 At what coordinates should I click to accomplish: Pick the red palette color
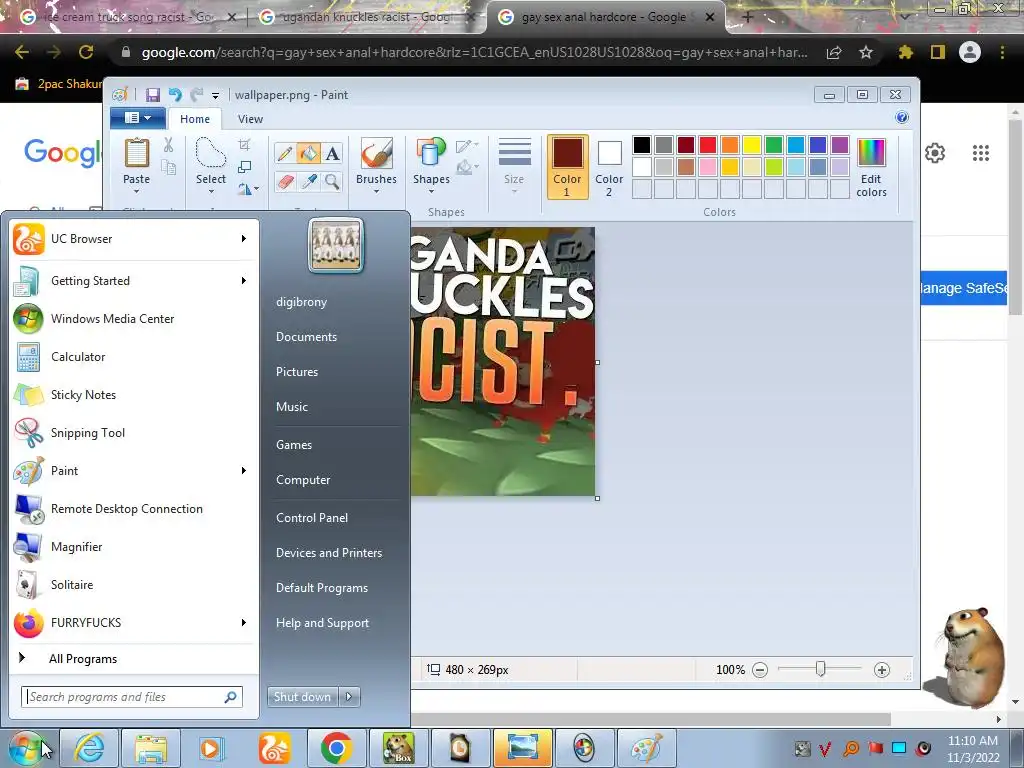(x=707, y=145)
